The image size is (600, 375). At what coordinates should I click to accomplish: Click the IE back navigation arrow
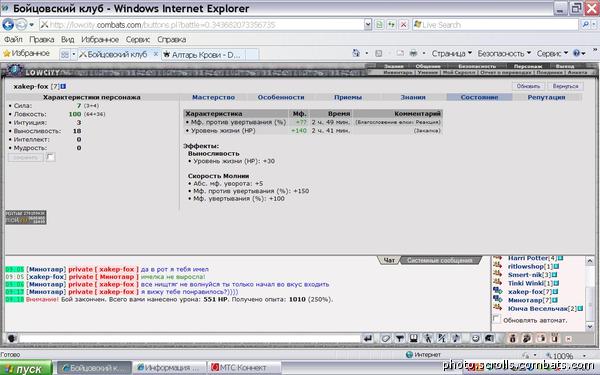(8, 25)
